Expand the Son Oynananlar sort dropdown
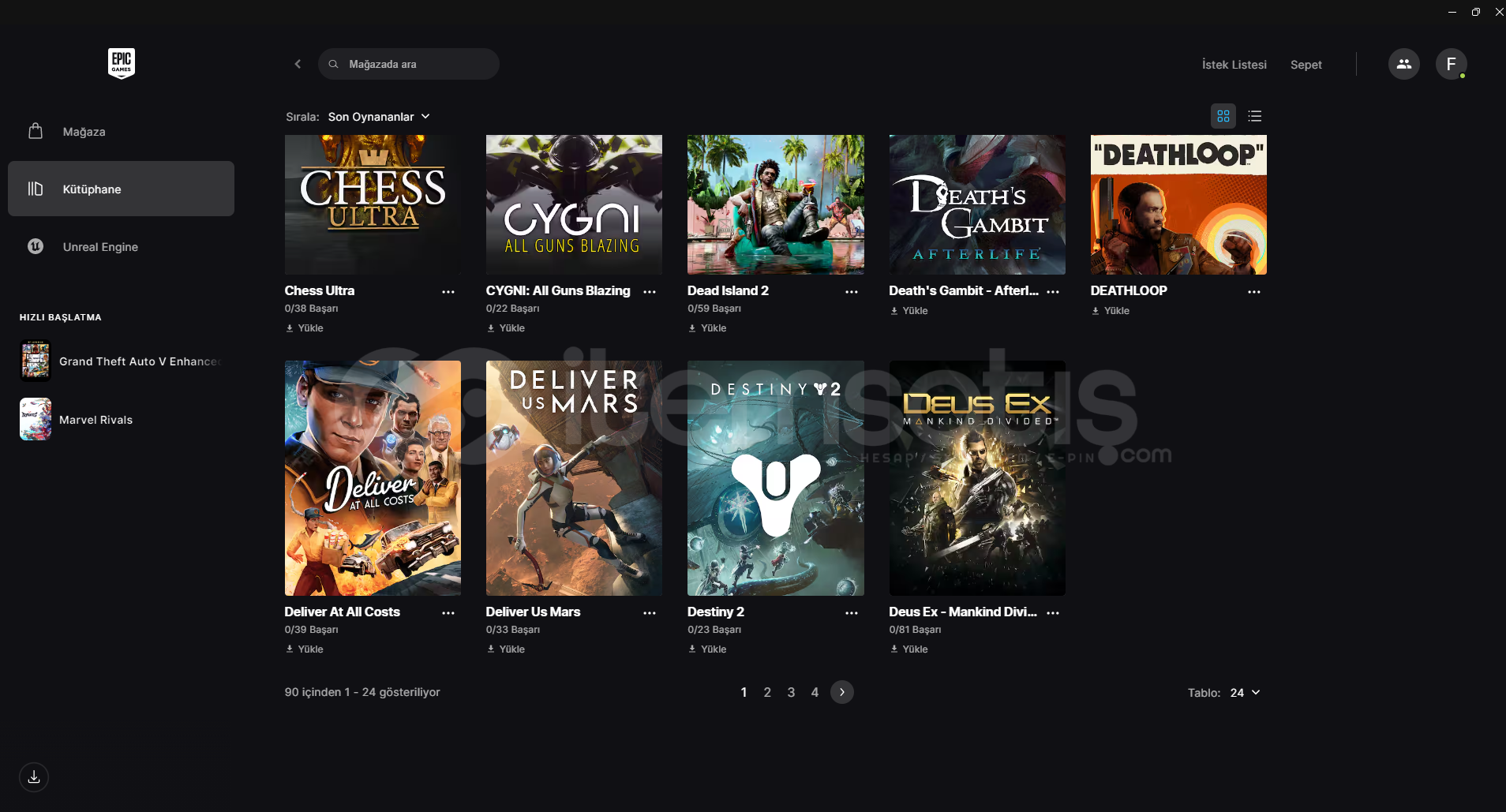The height and width of the screenshot is (812, 1506). [x=379, y=117]
